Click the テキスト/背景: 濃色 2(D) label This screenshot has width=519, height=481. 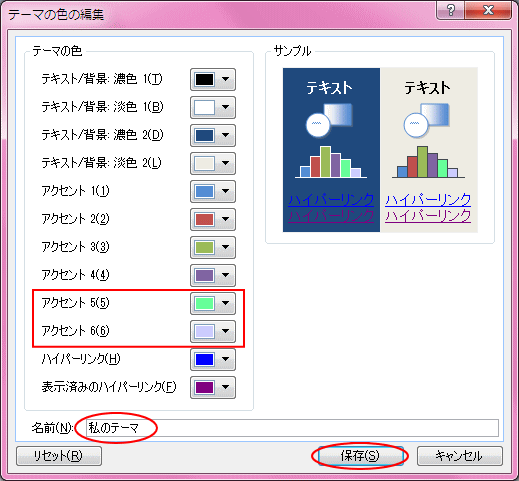(102, 135)
